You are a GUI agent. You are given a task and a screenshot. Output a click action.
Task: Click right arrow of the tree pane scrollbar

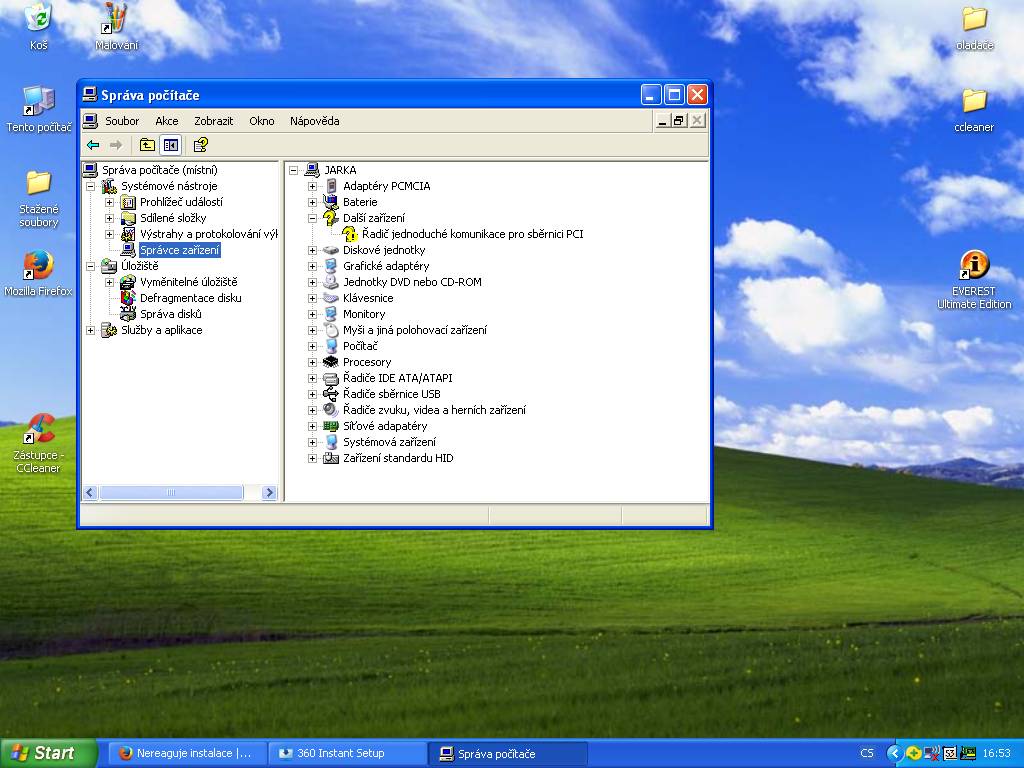[x=269, y=492]
